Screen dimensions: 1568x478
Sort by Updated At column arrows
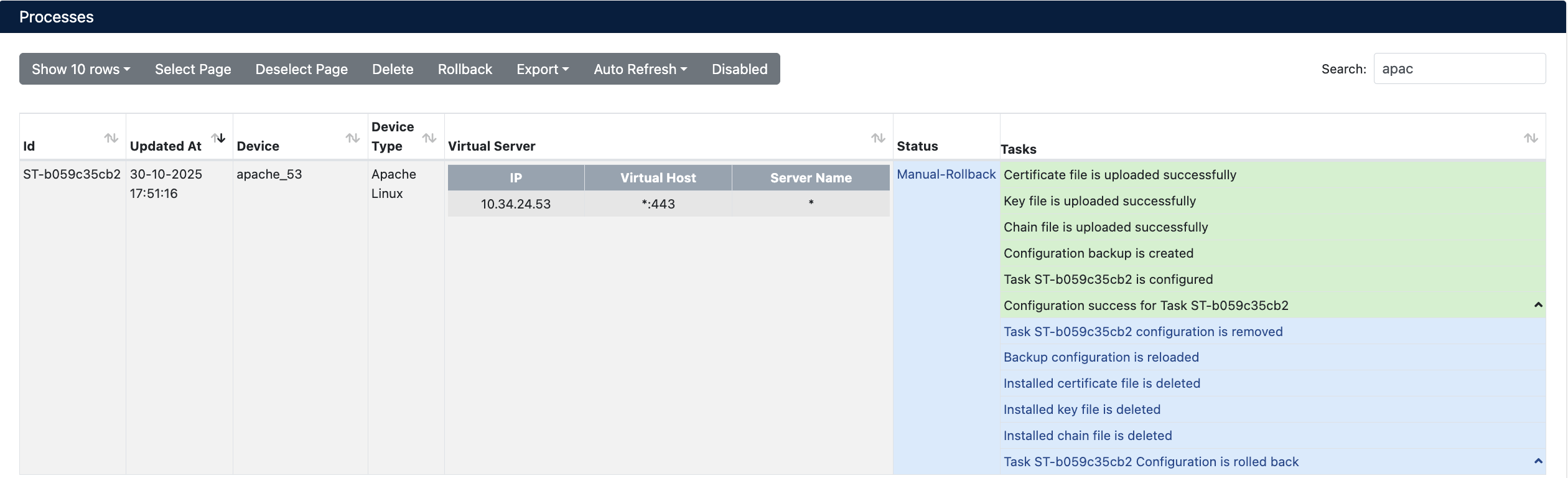tap(218, 138)
